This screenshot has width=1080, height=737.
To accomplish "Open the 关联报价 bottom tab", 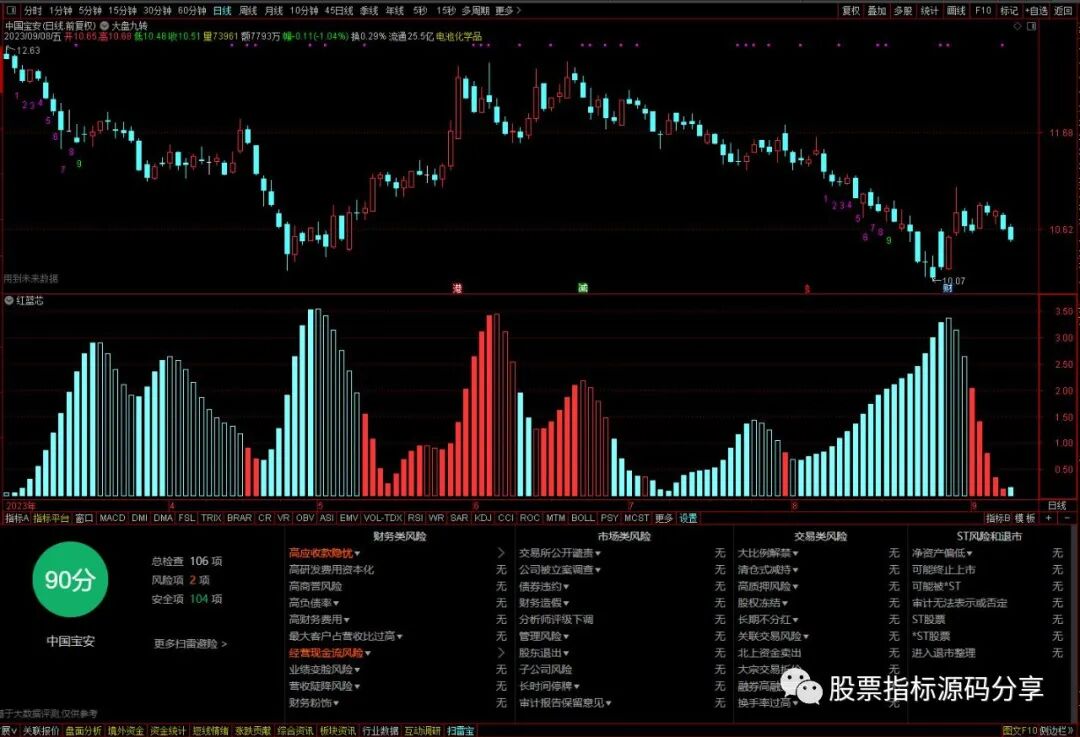I will [x=41, y=730].
